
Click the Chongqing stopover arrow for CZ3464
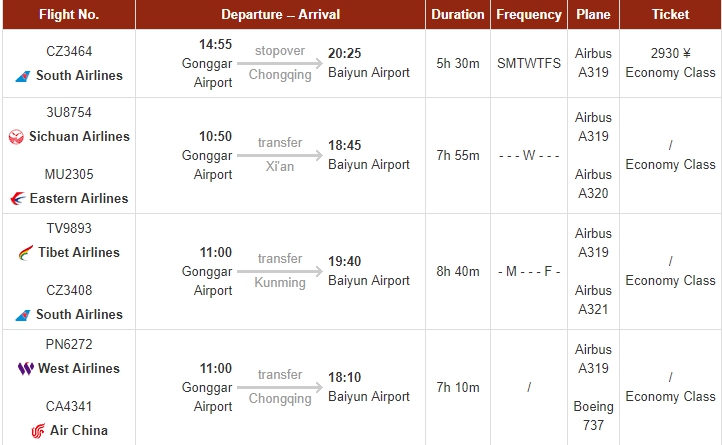pyautogui.click(x=280, y=64)
